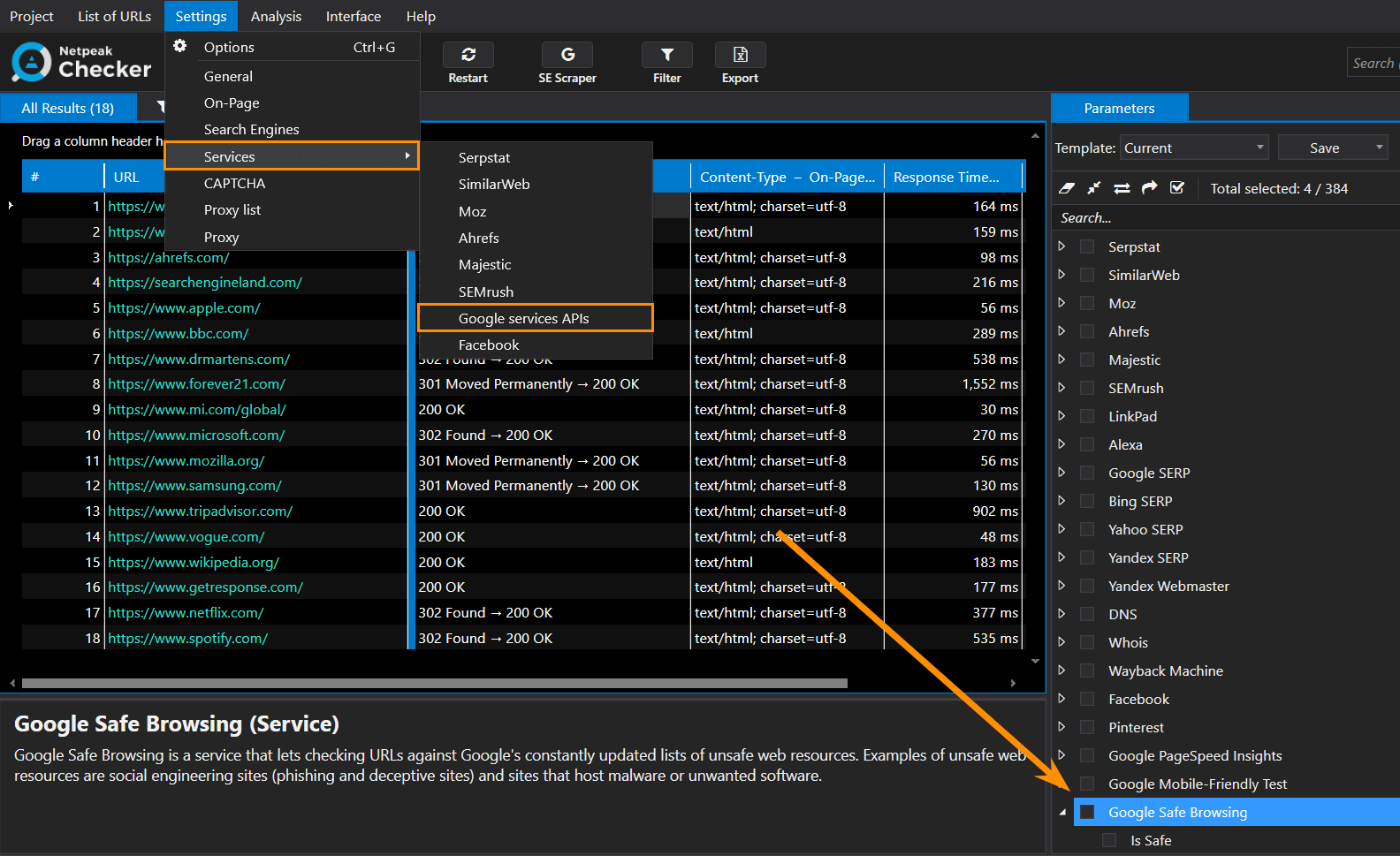Image resolution: width=1400 pixels, height=856 pixels.
Task: Switch to All Results (18) tab
Action: tap(68, 108)
